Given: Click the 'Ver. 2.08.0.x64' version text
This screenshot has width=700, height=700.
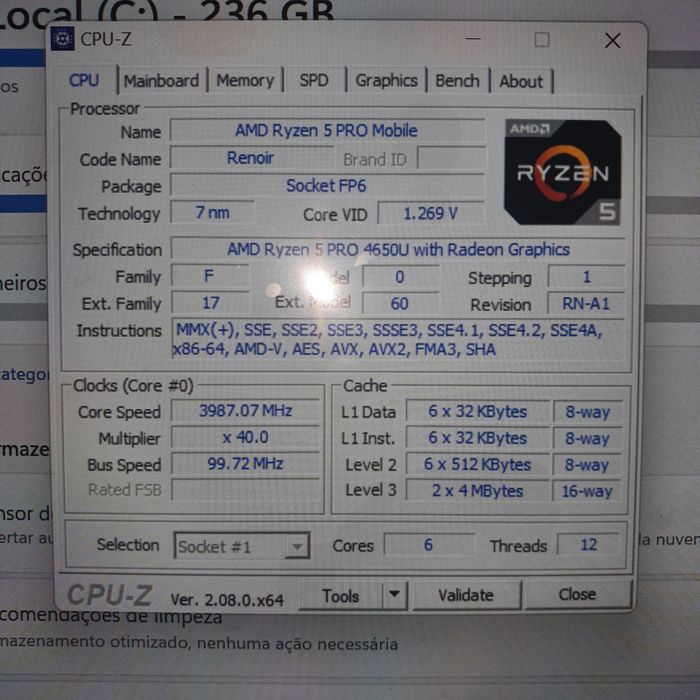Looking at the screenshot, I should (x=227, y=600).
